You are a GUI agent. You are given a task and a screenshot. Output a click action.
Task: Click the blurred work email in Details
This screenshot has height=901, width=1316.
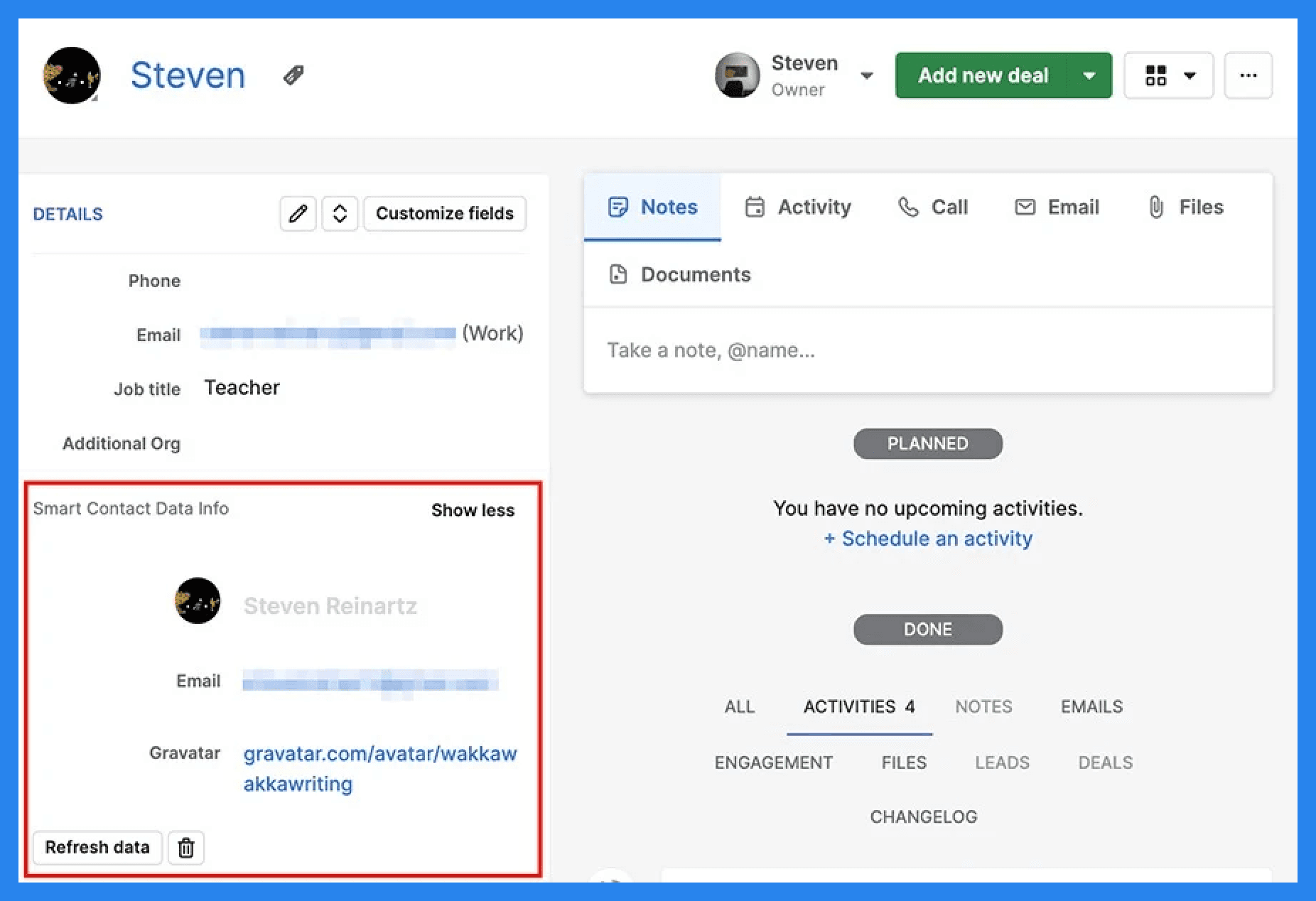pos(328,333)
